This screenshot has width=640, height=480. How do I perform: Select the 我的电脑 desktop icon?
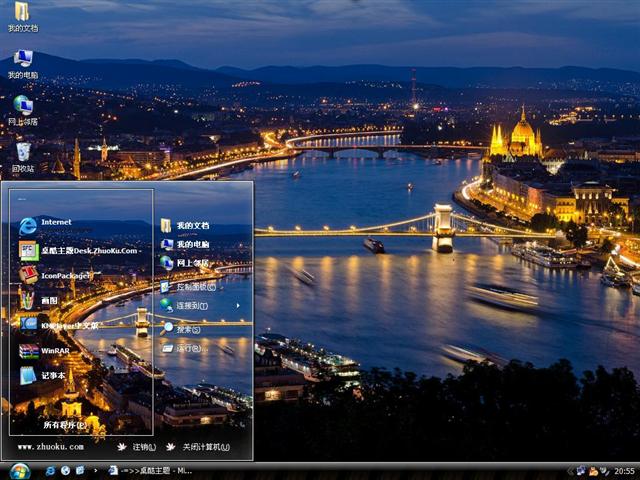pos(23,64)
